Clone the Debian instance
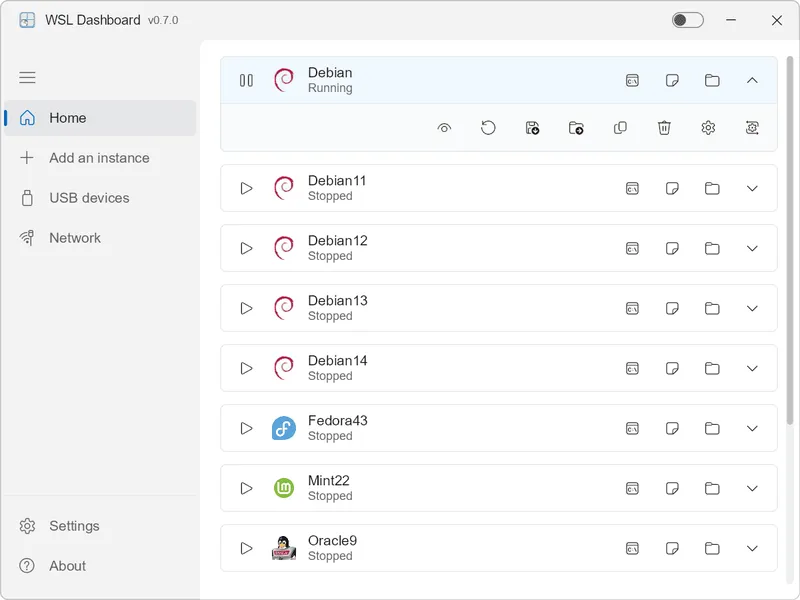The height and width of the screenshot is (600, 800). pyautogui.click(x=620, y=128)
